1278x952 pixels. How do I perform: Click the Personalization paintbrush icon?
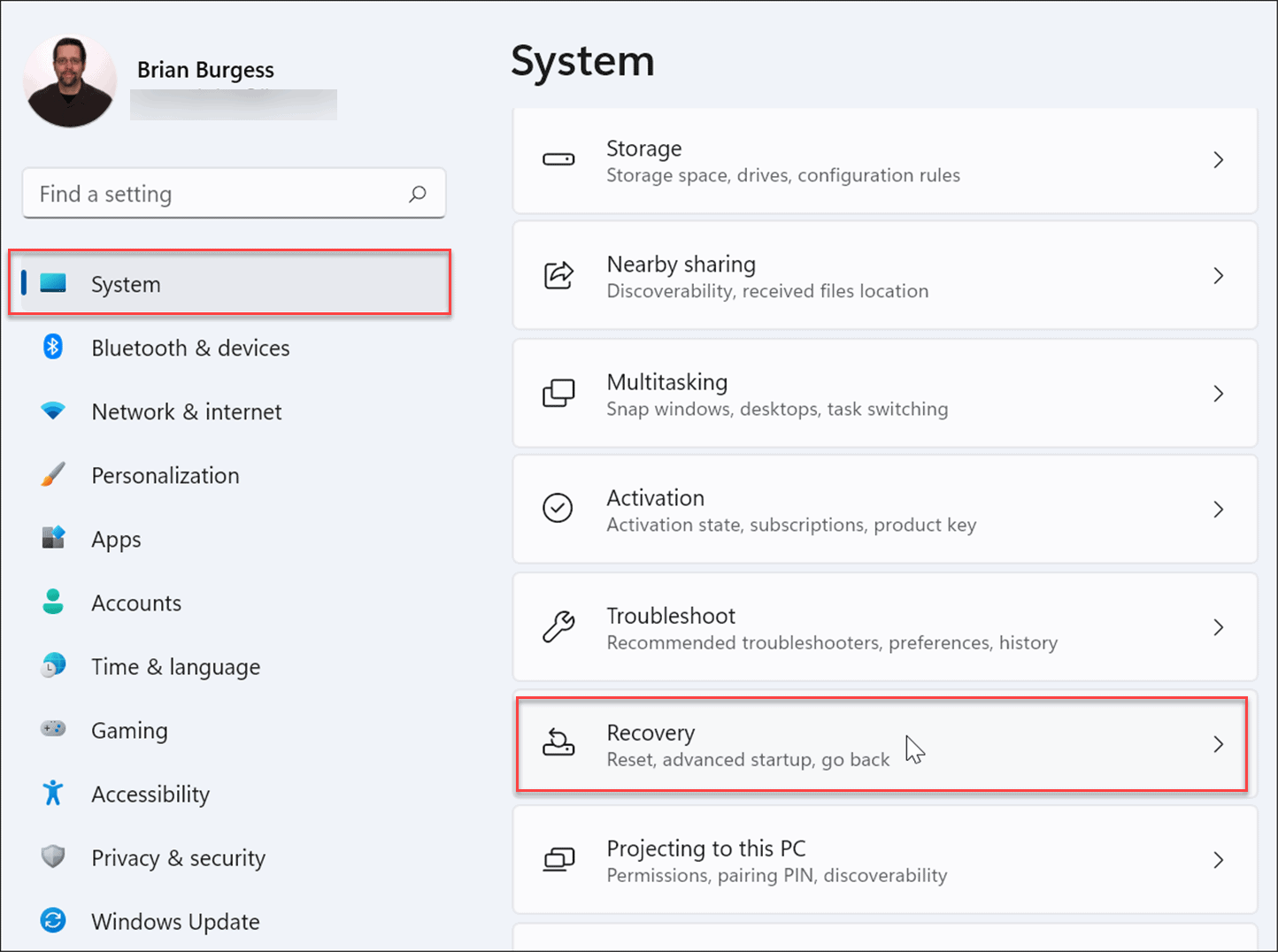point(53,475)
